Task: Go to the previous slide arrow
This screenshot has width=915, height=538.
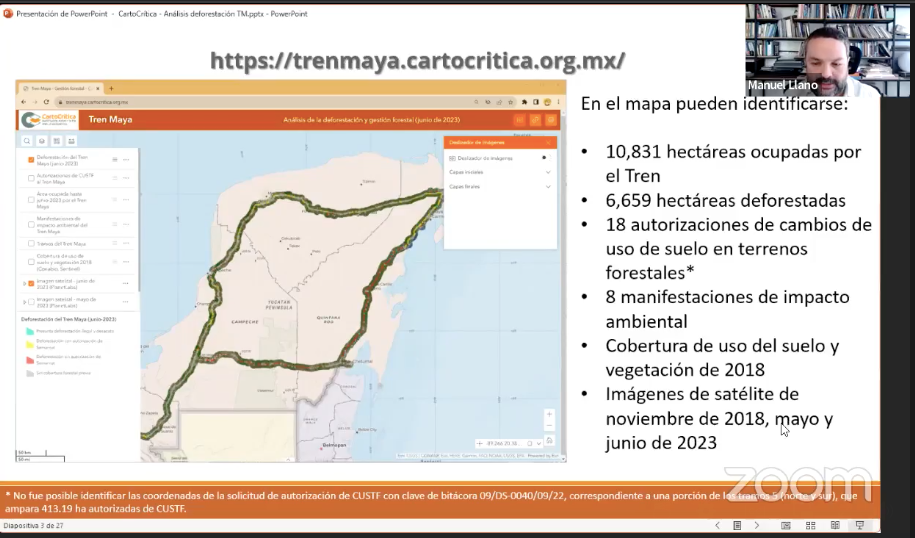Action: click(x=717, y=525)
